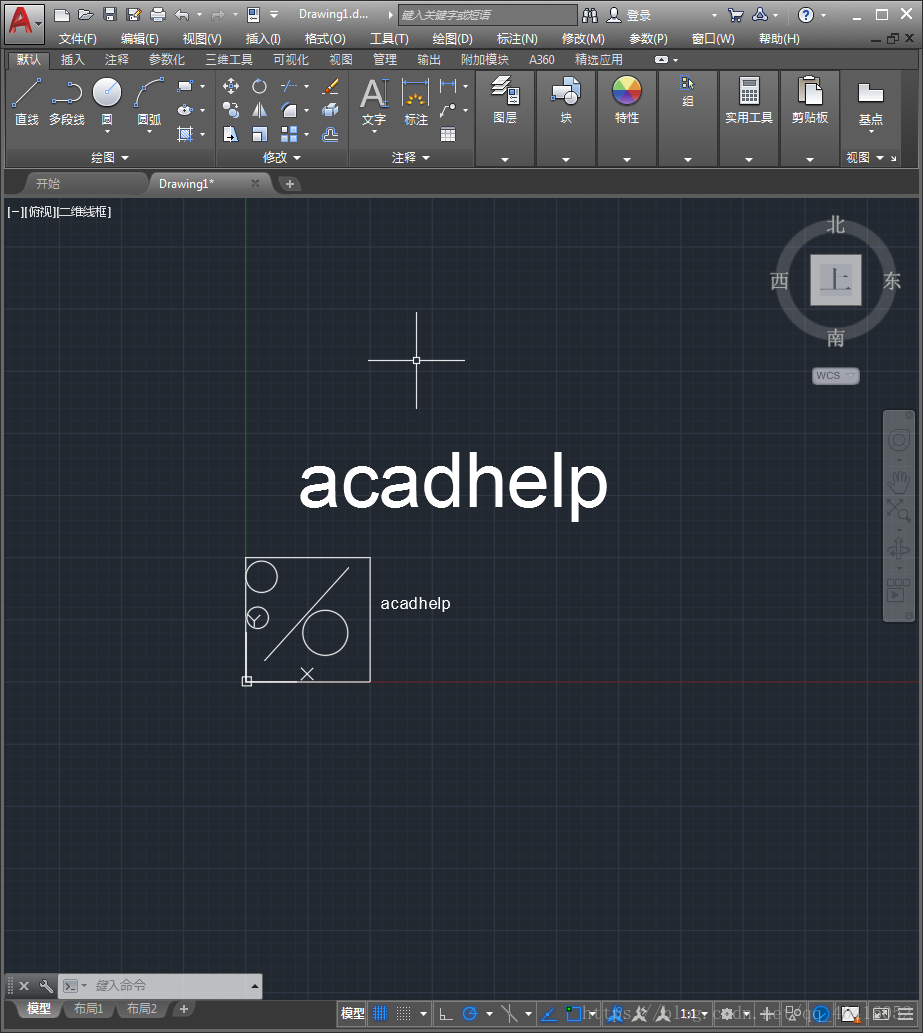Open the rectangle tool flyout arrow
This screenshot has width=923, height=1033.
tap(202, 86)
